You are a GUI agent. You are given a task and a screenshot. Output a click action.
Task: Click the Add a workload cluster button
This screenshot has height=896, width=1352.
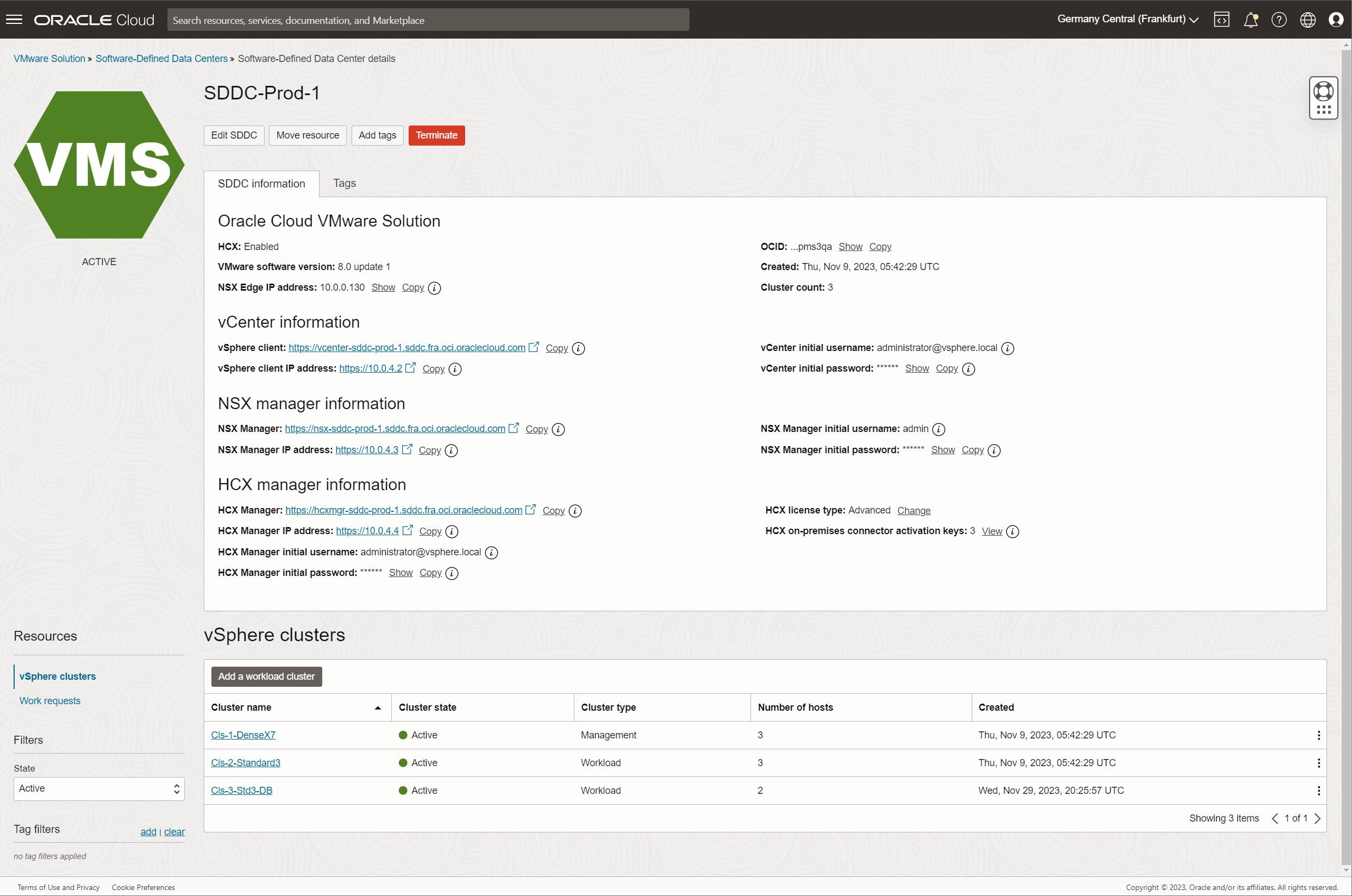tap(266, 676)
